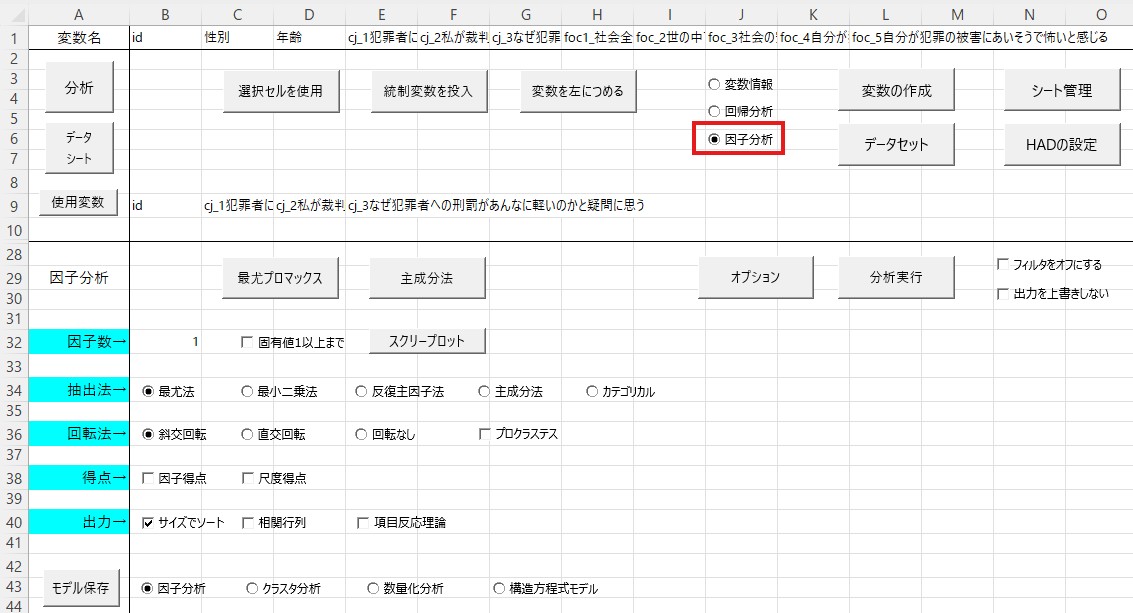Select 構造方程式モデル radio button

(x=499, y=589)
